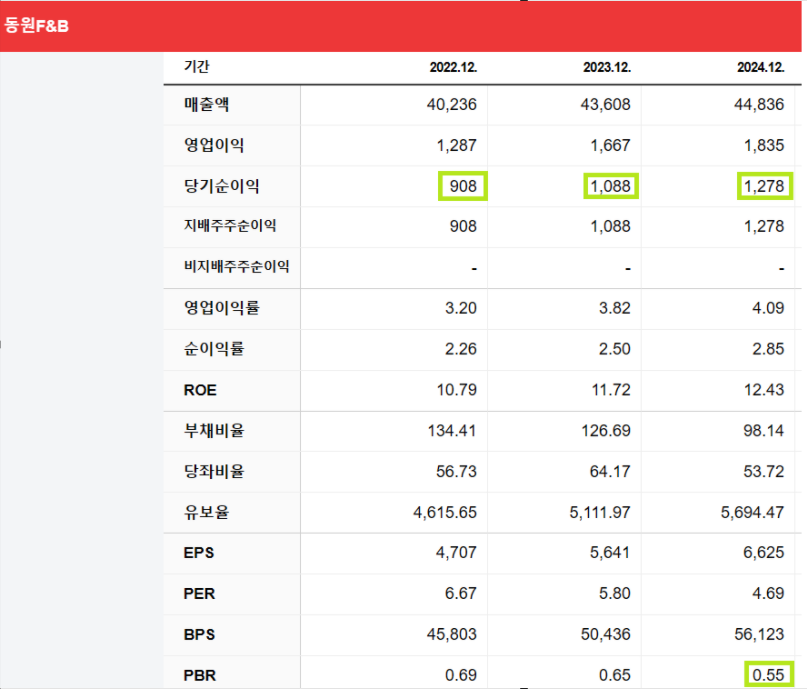Click the ROE value 10.79
Image resolution: width=807 pixels, height=689 pixels.
click(x=457, y=390)
